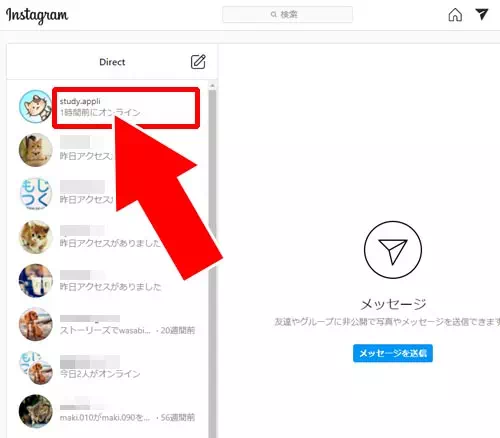Click the search box
Screen dimensions: 500x438
pyautogui.click(x=287, y=14)
